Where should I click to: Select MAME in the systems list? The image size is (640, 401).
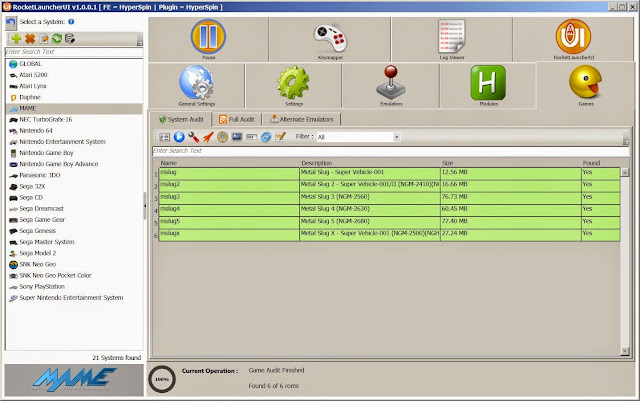[x=74, y=108]
